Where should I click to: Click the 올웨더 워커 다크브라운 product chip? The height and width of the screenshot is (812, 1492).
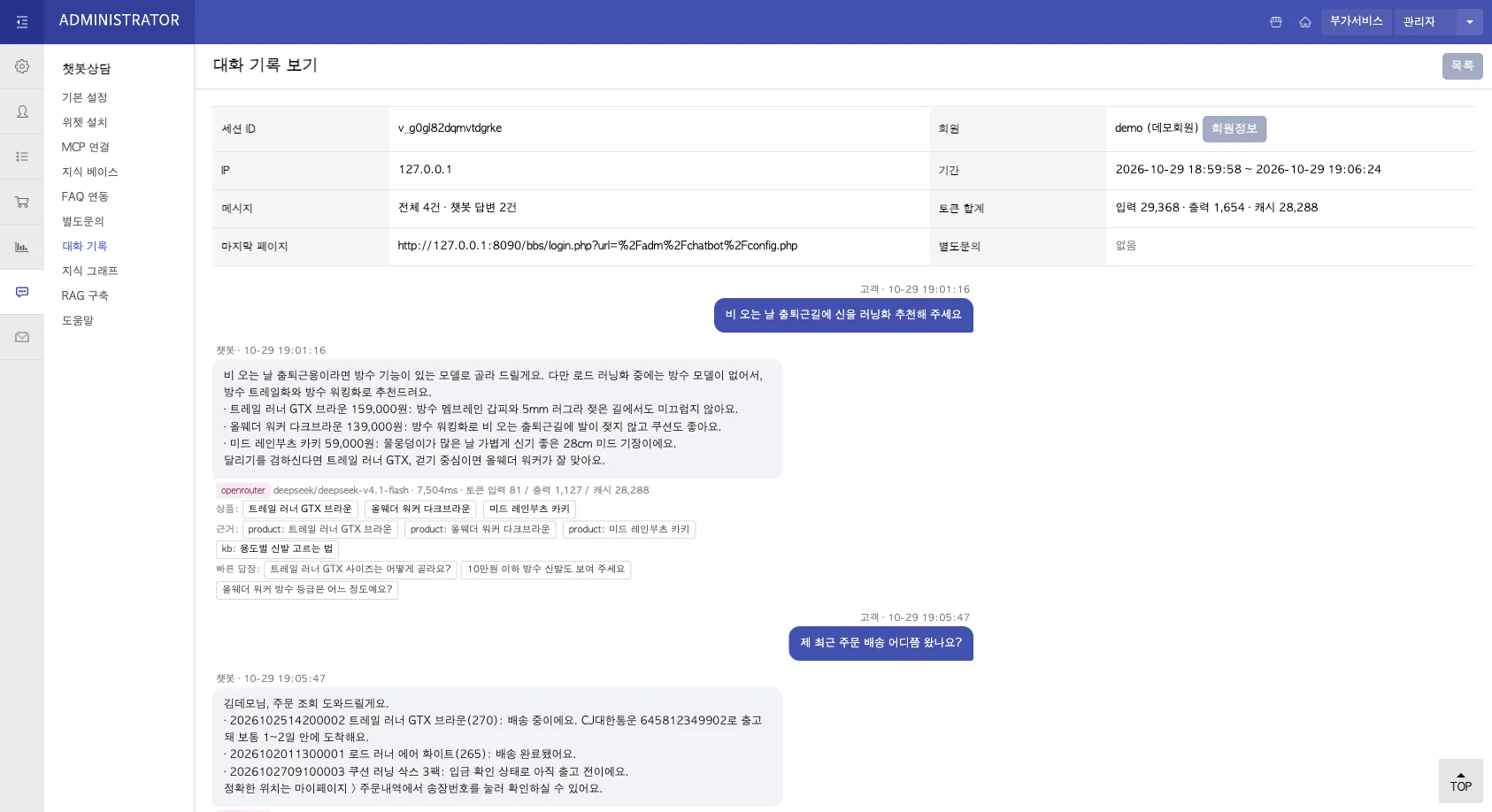pyautogui.click(x=420, y=509)
